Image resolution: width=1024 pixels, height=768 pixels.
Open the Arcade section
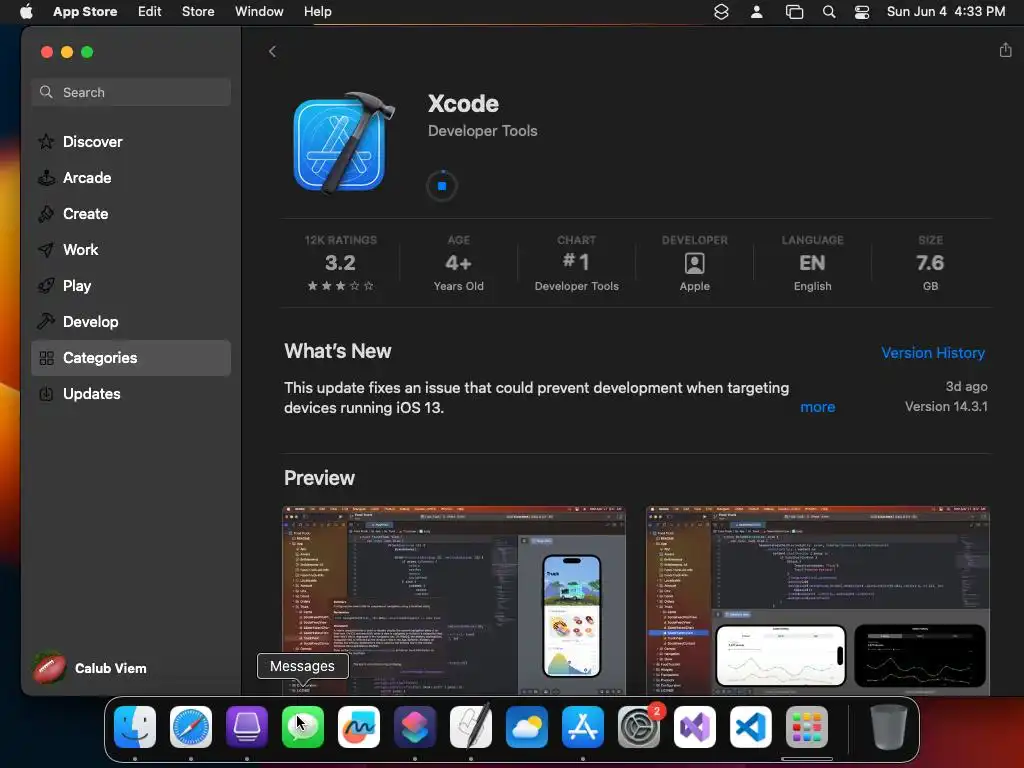pos(131,178)
